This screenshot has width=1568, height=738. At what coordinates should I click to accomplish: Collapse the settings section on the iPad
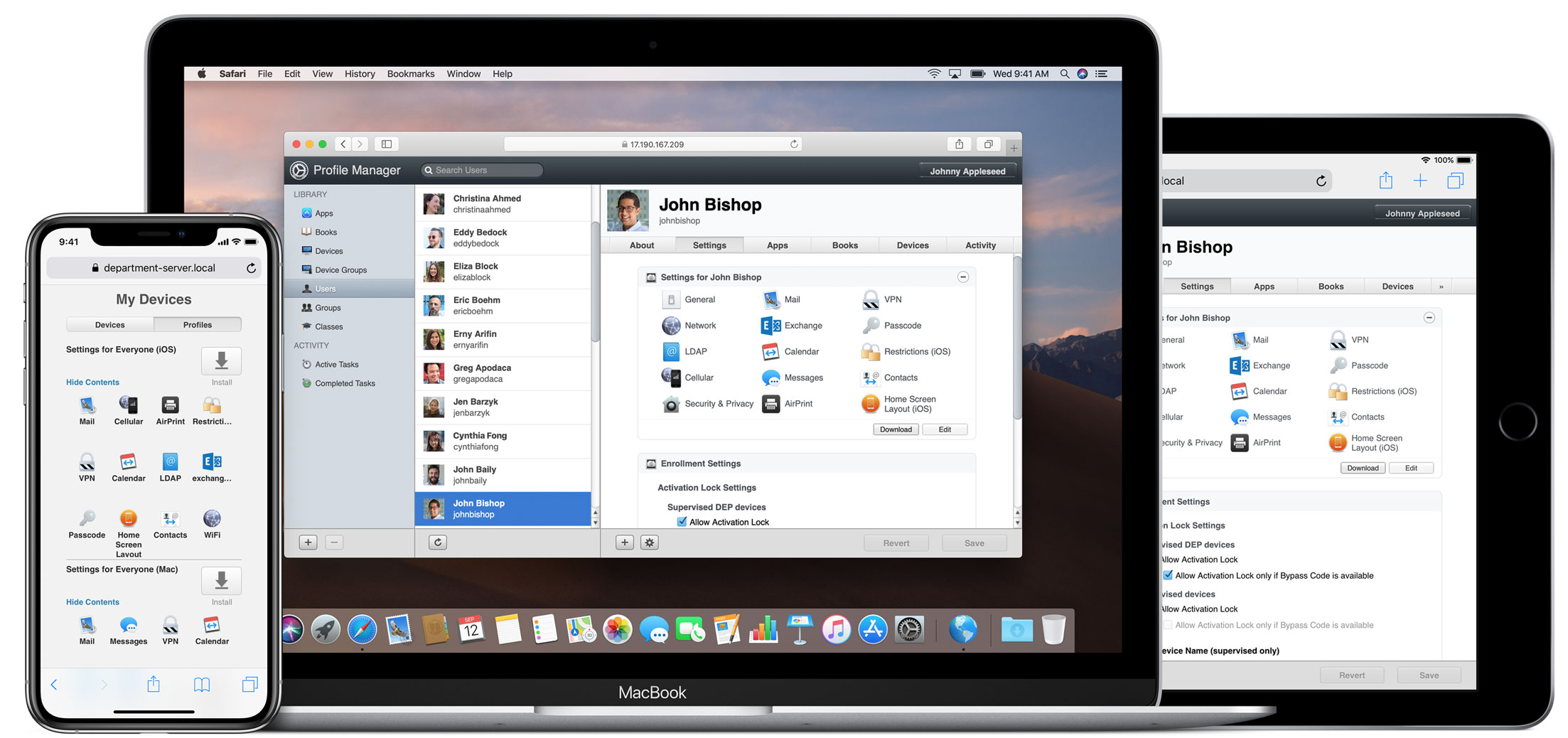coord(1429,318)
